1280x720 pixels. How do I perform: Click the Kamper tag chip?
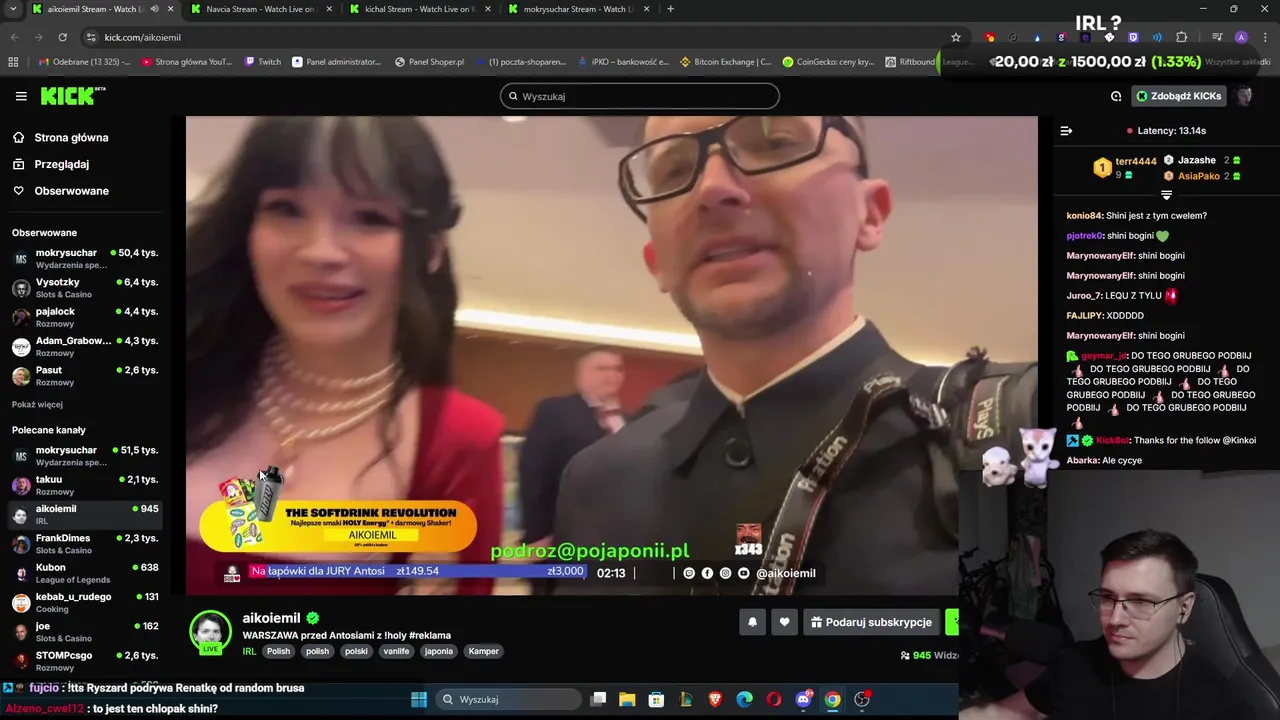[x=483, y=651]
